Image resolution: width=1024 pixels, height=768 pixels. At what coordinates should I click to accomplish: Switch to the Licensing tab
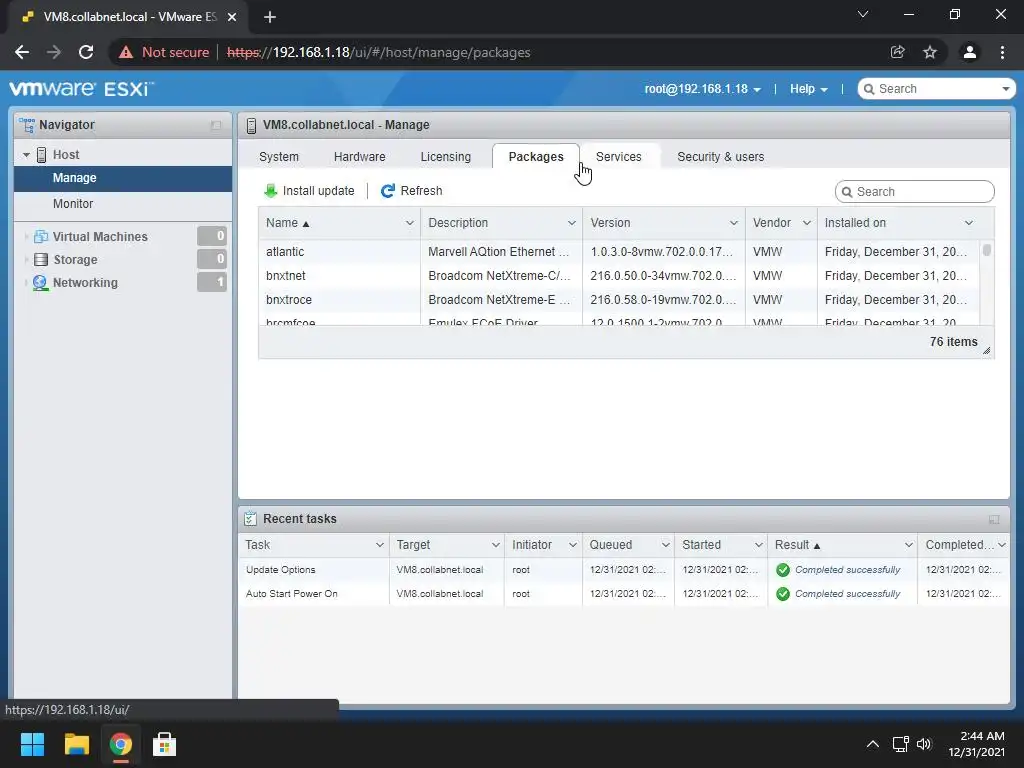tap(445, 157)
